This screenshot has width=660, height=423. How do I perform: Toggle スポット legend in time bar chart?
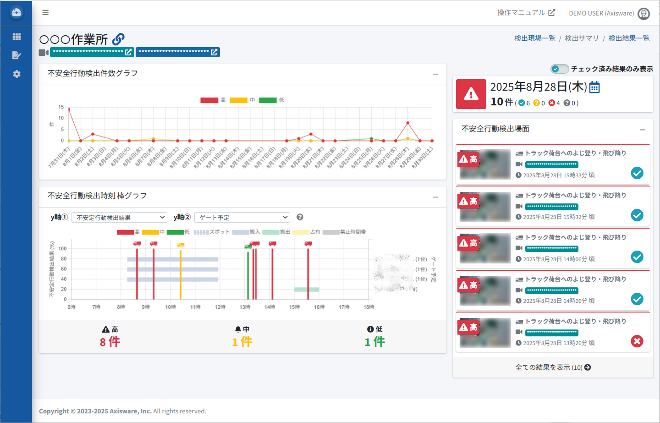[x=212, y=232]
